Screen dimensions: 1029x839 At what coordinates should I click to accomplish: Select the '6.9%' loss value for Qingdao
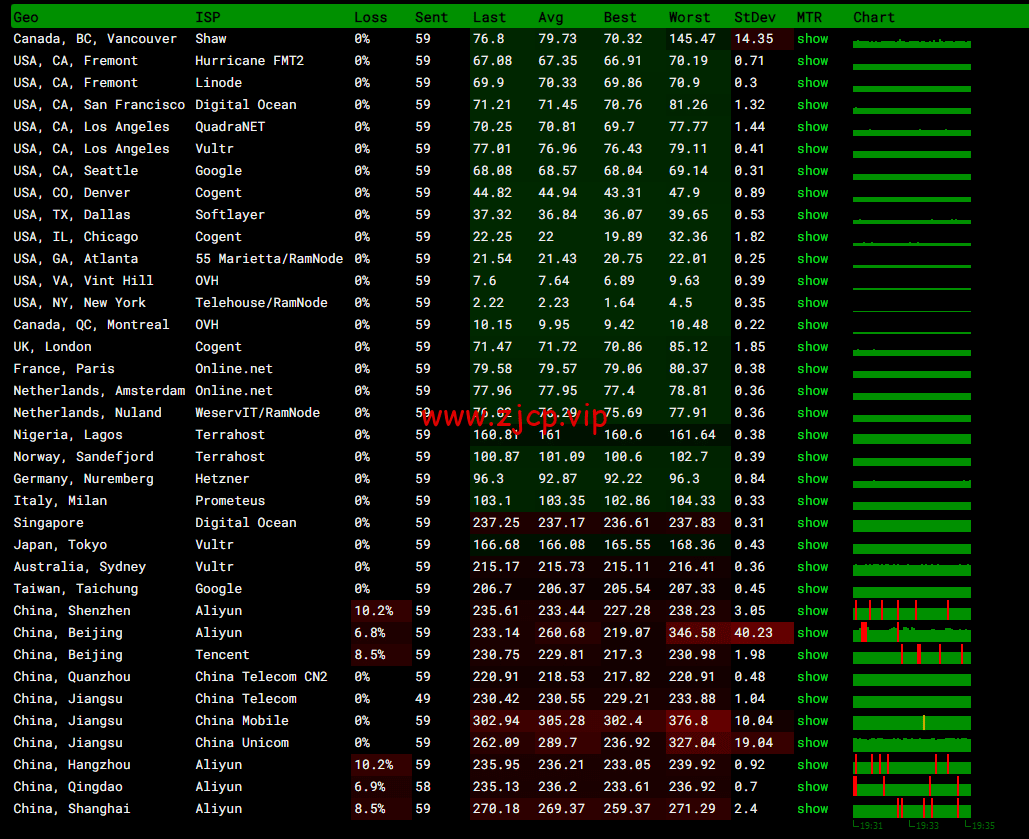pyautogui.click(x=370, y=786)
